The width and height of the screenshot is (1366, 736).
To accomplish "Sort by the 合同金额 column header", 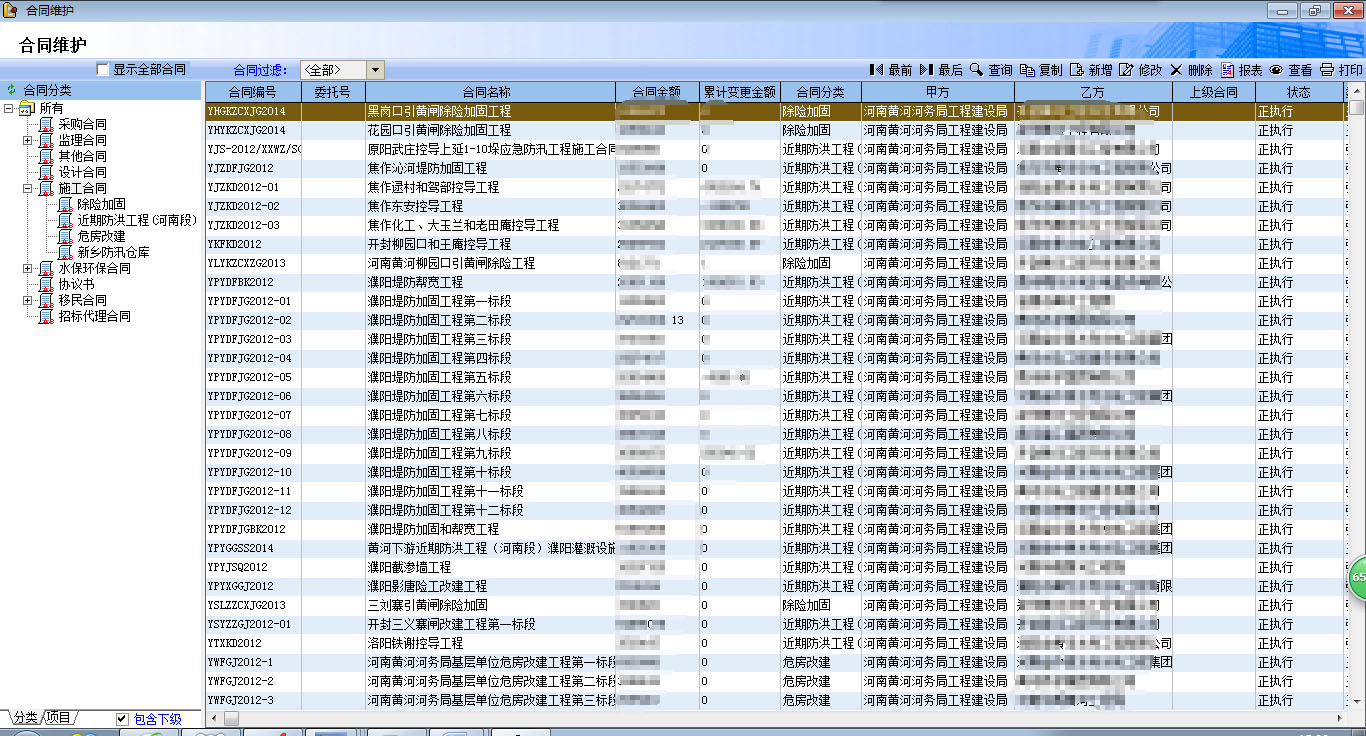I will coord(657,92).
